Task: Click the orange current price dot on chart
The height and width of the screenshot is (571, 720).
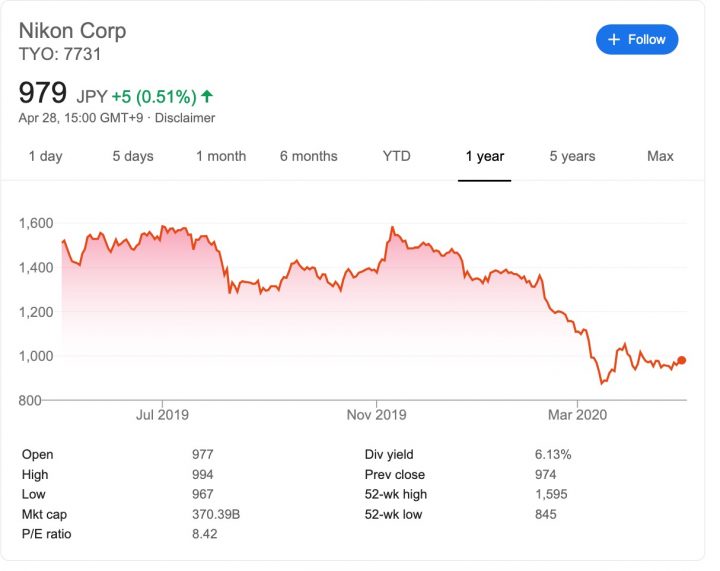Action: (x=681, y=360)
